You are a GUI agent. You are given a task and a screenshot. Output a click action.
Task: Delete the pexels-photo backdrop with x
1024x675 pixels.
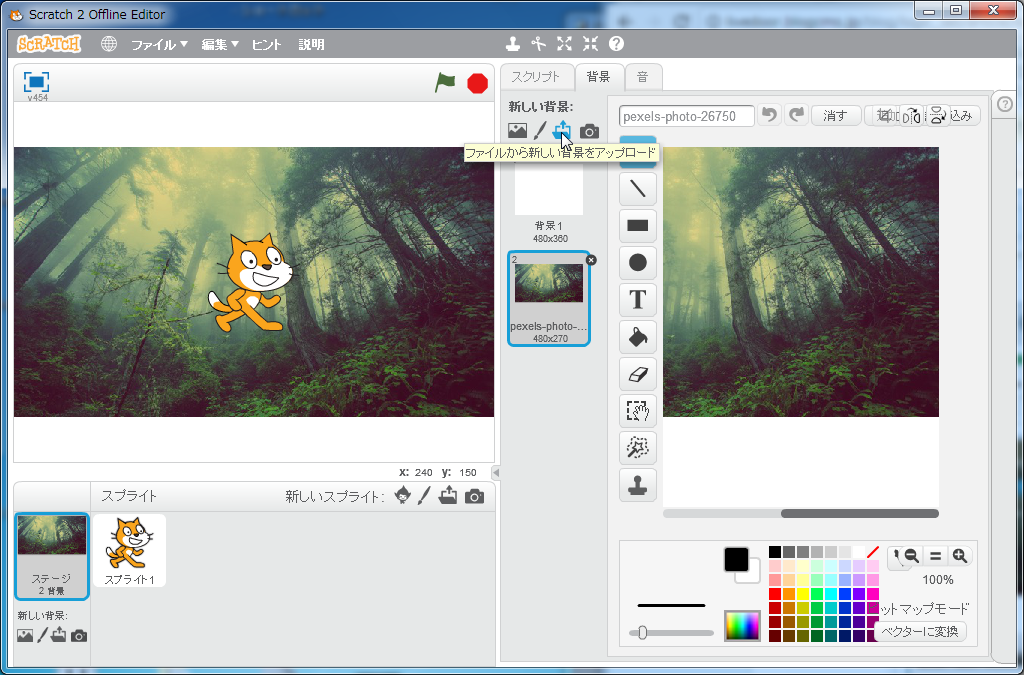(x=591, y=260)
